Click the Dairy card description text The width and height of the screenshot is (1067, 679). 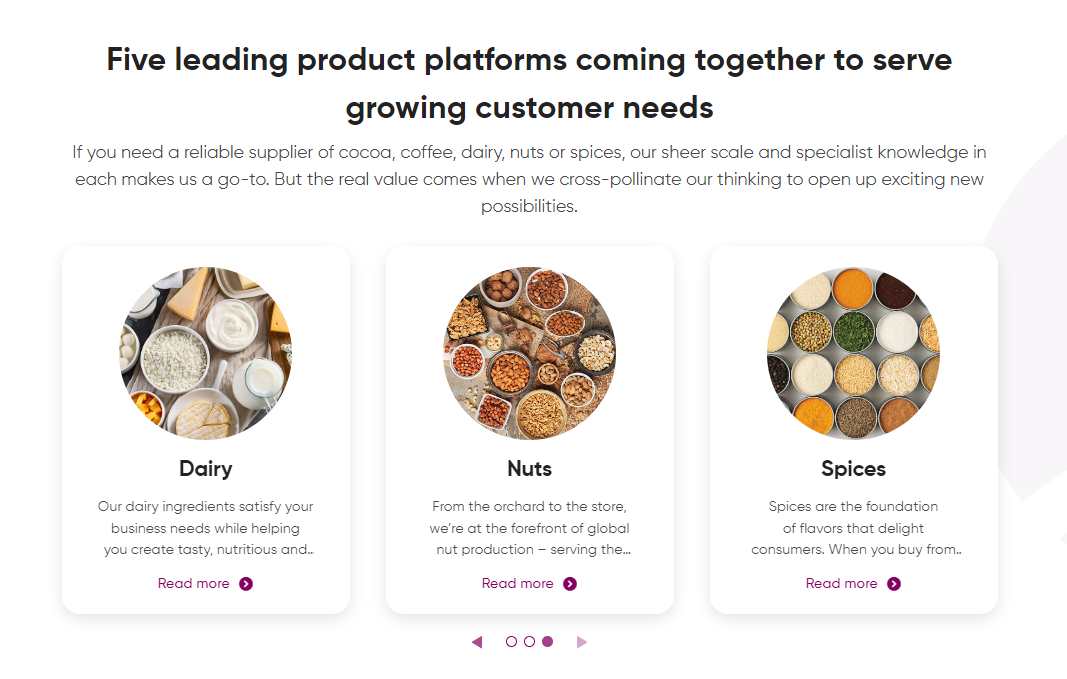(x=206, y=528)
